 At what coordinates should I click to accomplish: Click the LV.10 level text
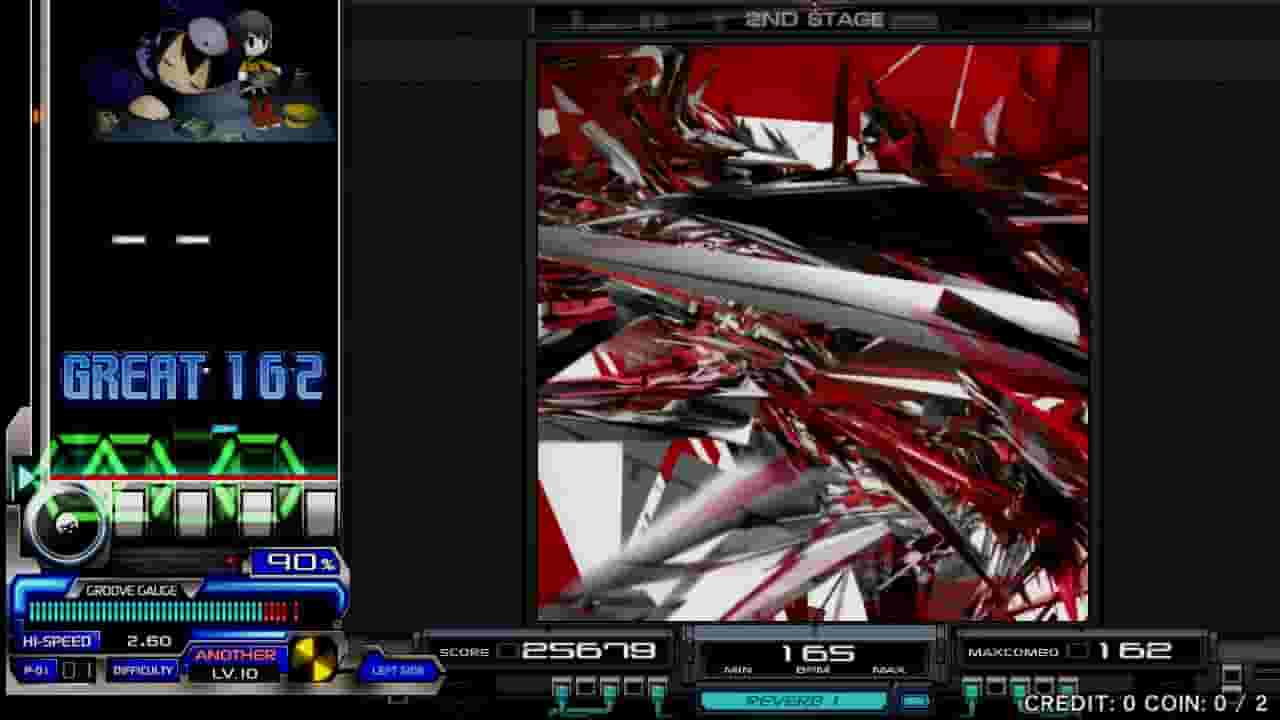[x=235, y=673]
